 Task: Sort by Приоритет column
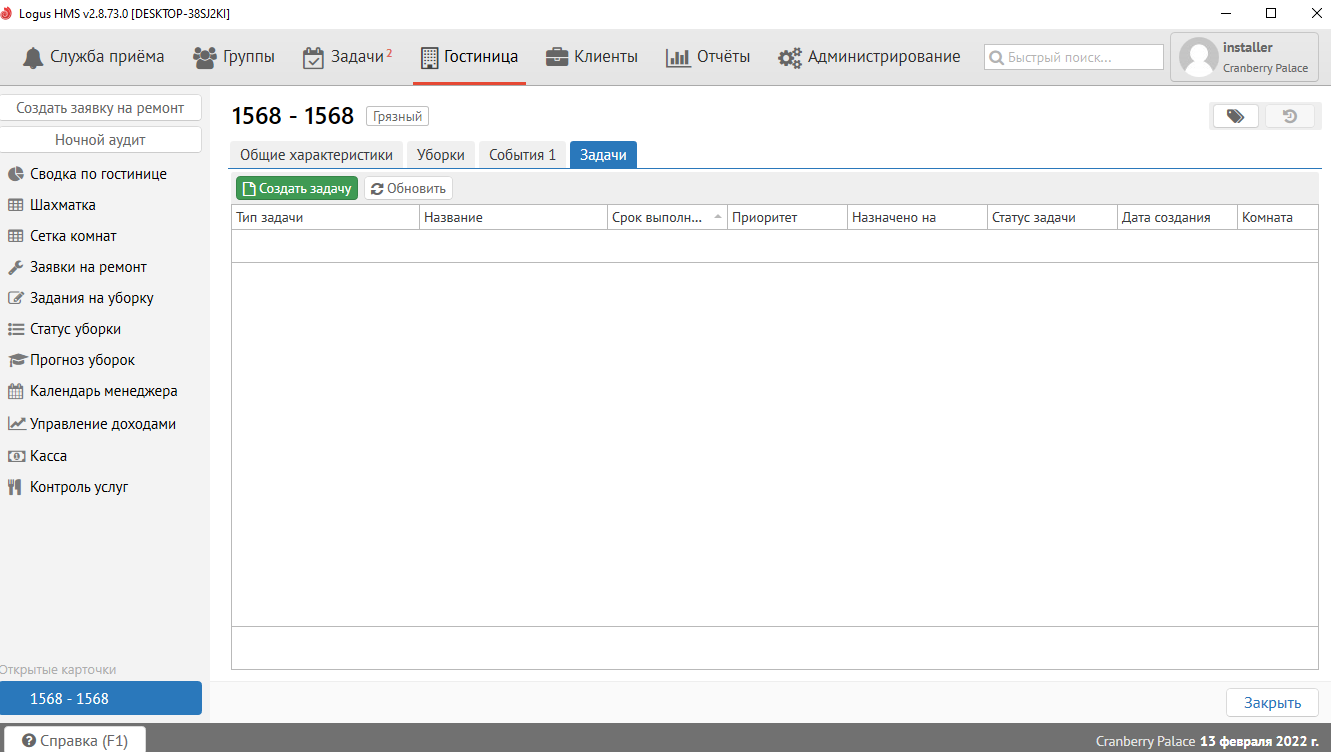(787, 217)
